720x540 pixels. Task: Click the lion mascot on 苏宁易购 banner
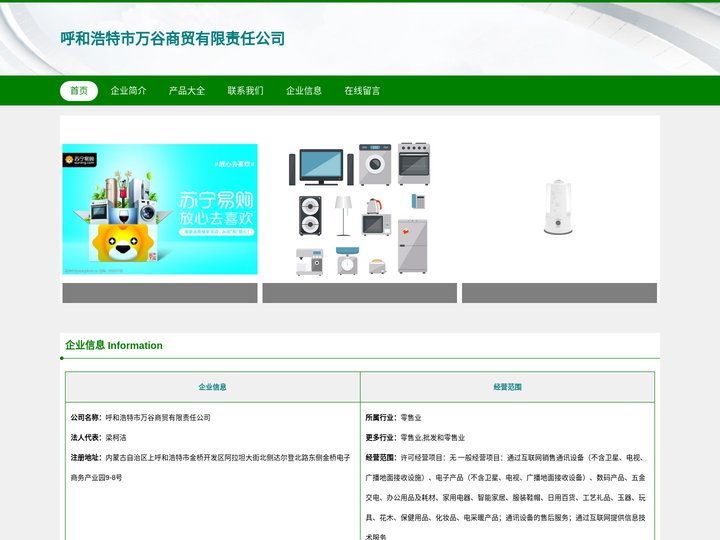click(122, 243)
